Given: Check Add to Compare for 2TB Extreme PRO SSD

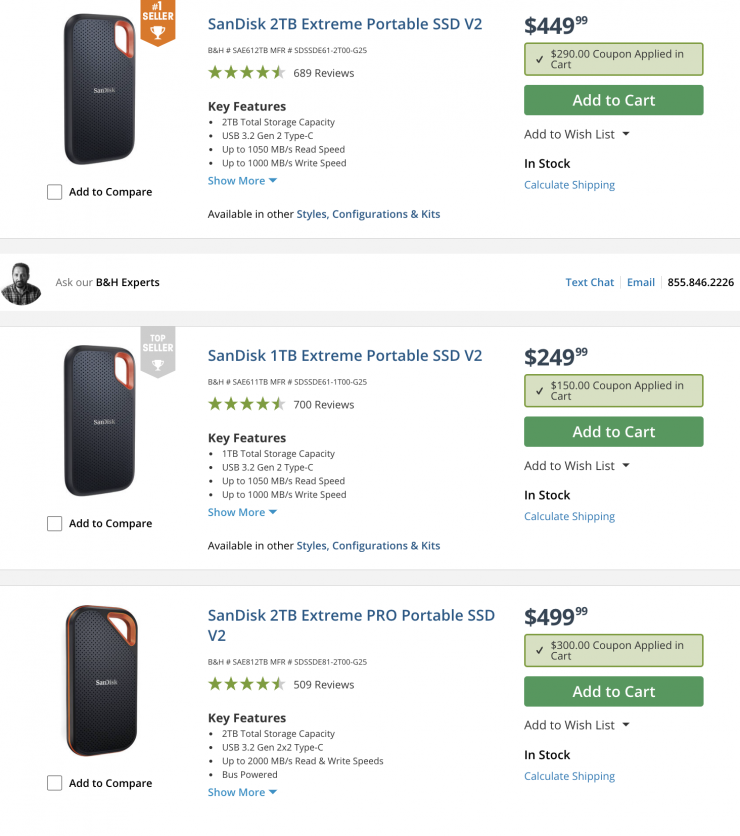Looking at the screenshot, I should coord(55,784).
